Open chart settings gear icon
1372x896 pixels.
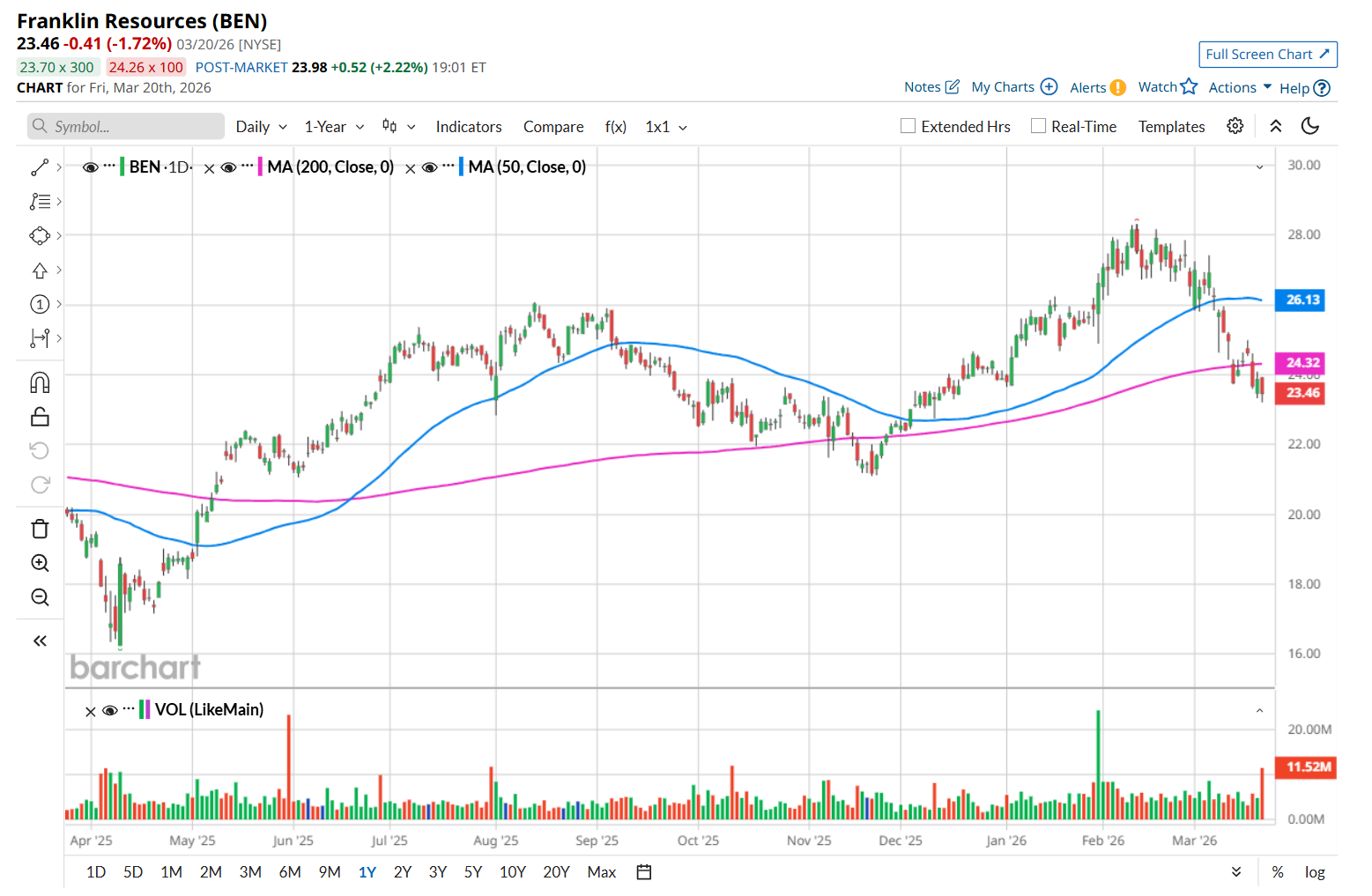coord(1235,126)
